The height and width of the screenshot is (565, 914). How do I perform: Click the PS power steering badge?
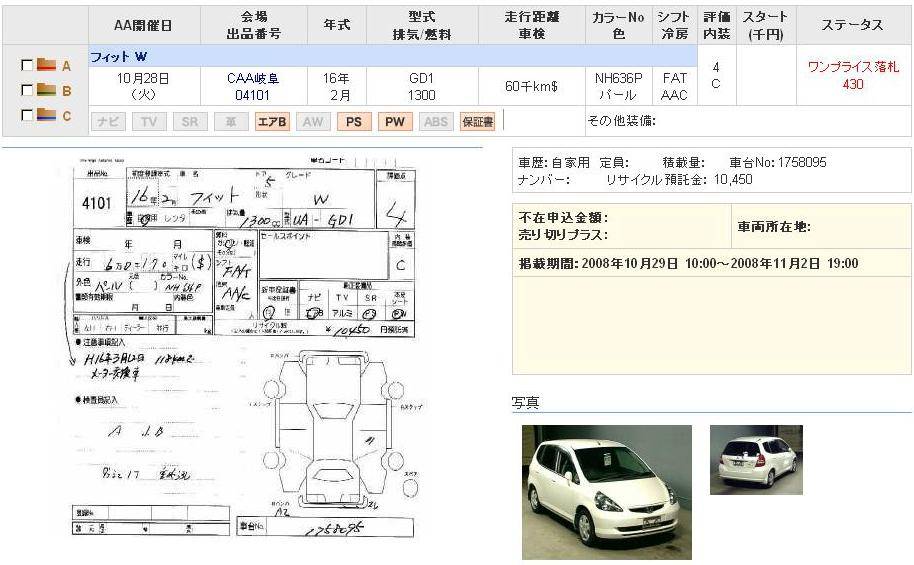point(354,121)
